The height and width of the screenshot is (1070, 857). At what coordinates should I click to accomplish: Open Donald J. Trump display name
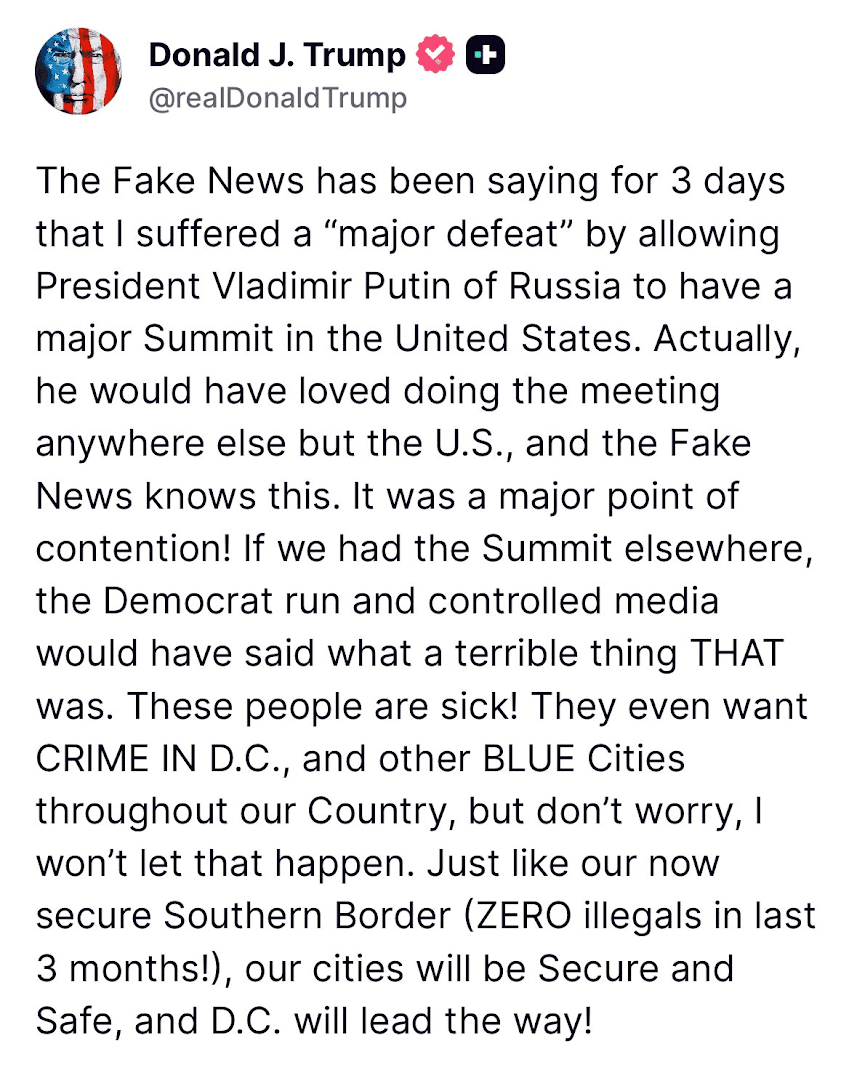point(277,56)
